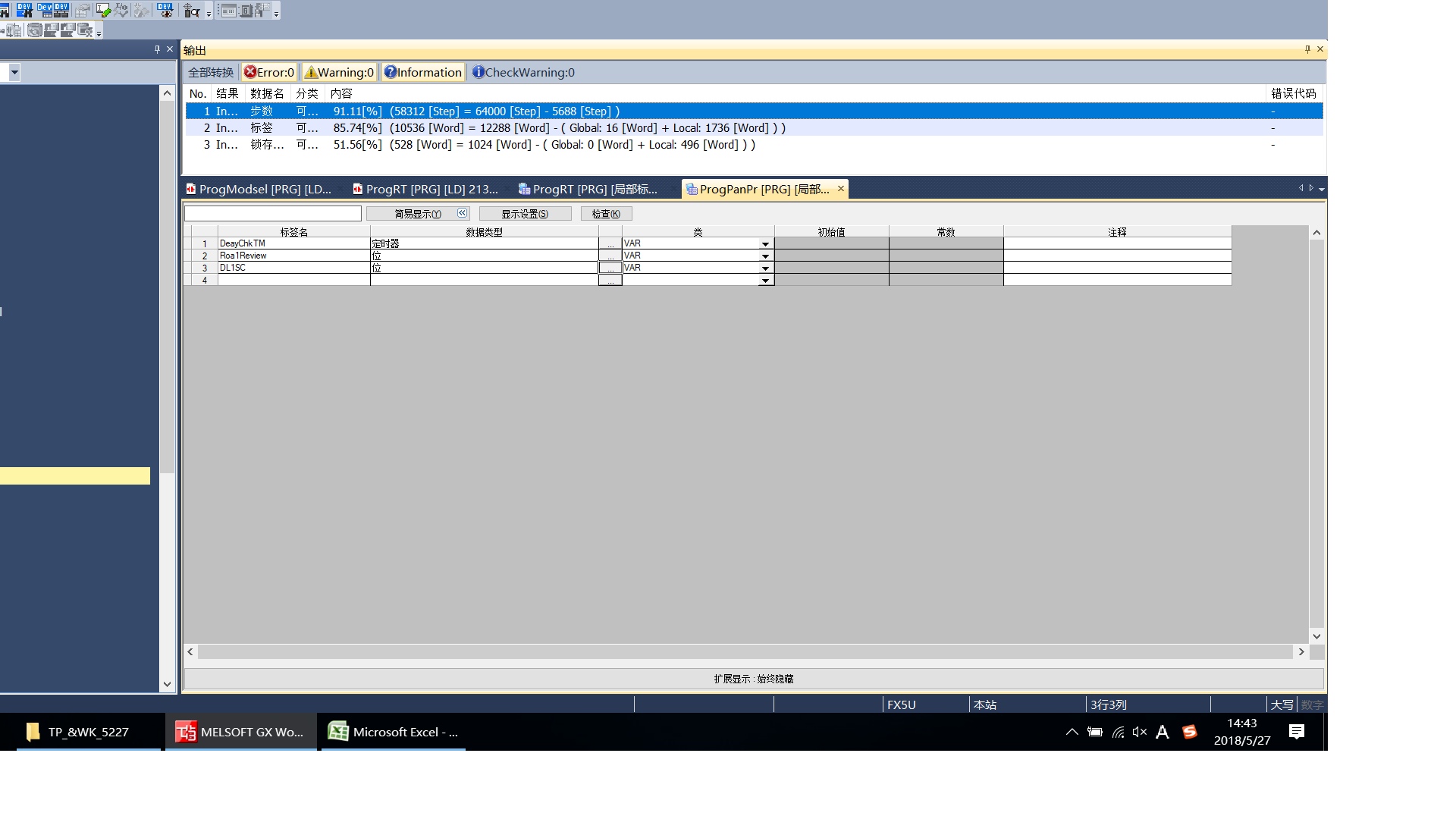Viewport: 1456px width, 819px height.
Task: Toggle the Error:0 filter
Action: (x=269, y=72)
